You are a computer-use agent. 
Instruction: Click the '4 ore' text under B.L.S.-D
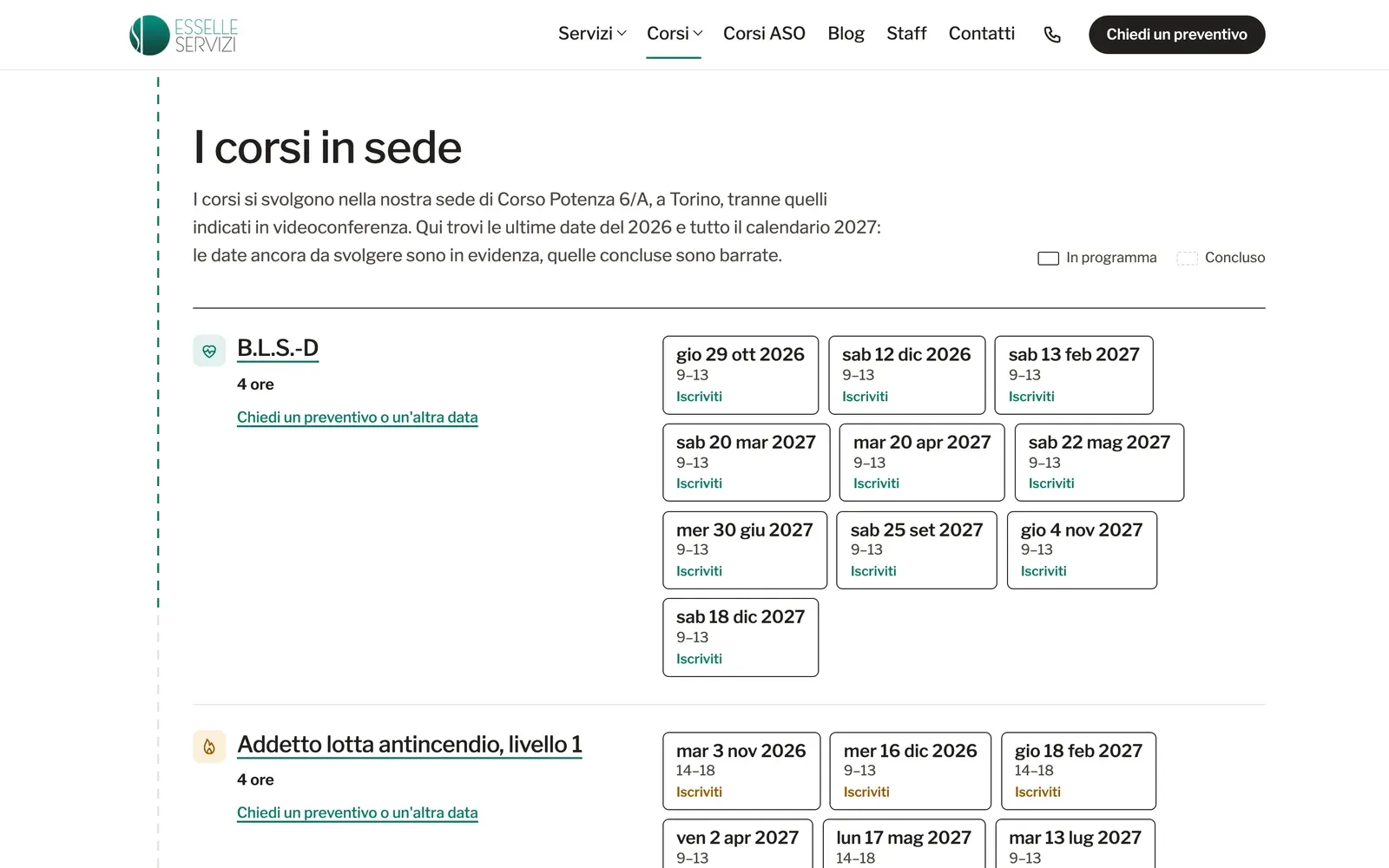point(255,385)
